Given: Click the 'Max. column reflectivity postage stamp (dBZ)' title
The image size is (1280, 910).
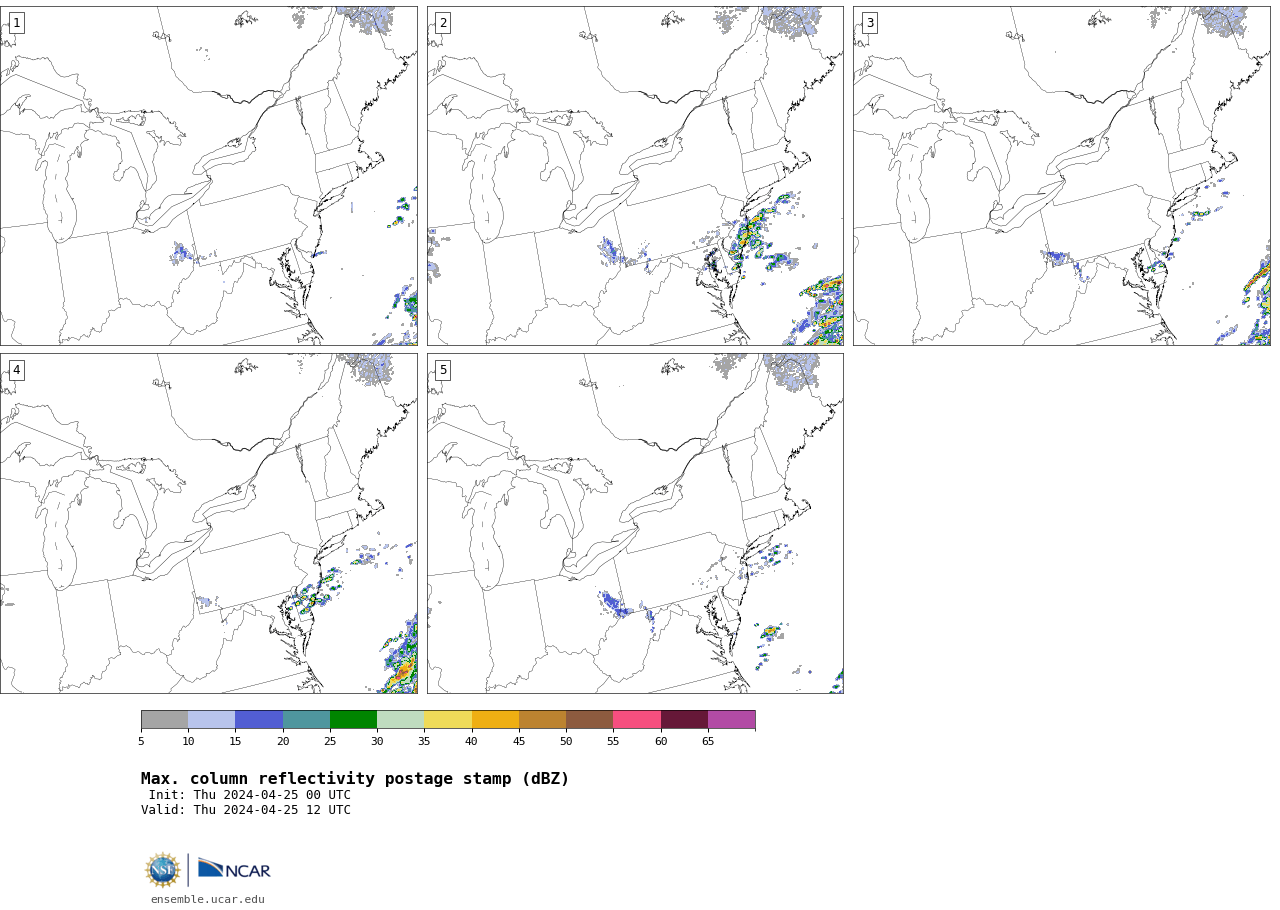Looking at the screenshot, I should (x=355, y=779).
